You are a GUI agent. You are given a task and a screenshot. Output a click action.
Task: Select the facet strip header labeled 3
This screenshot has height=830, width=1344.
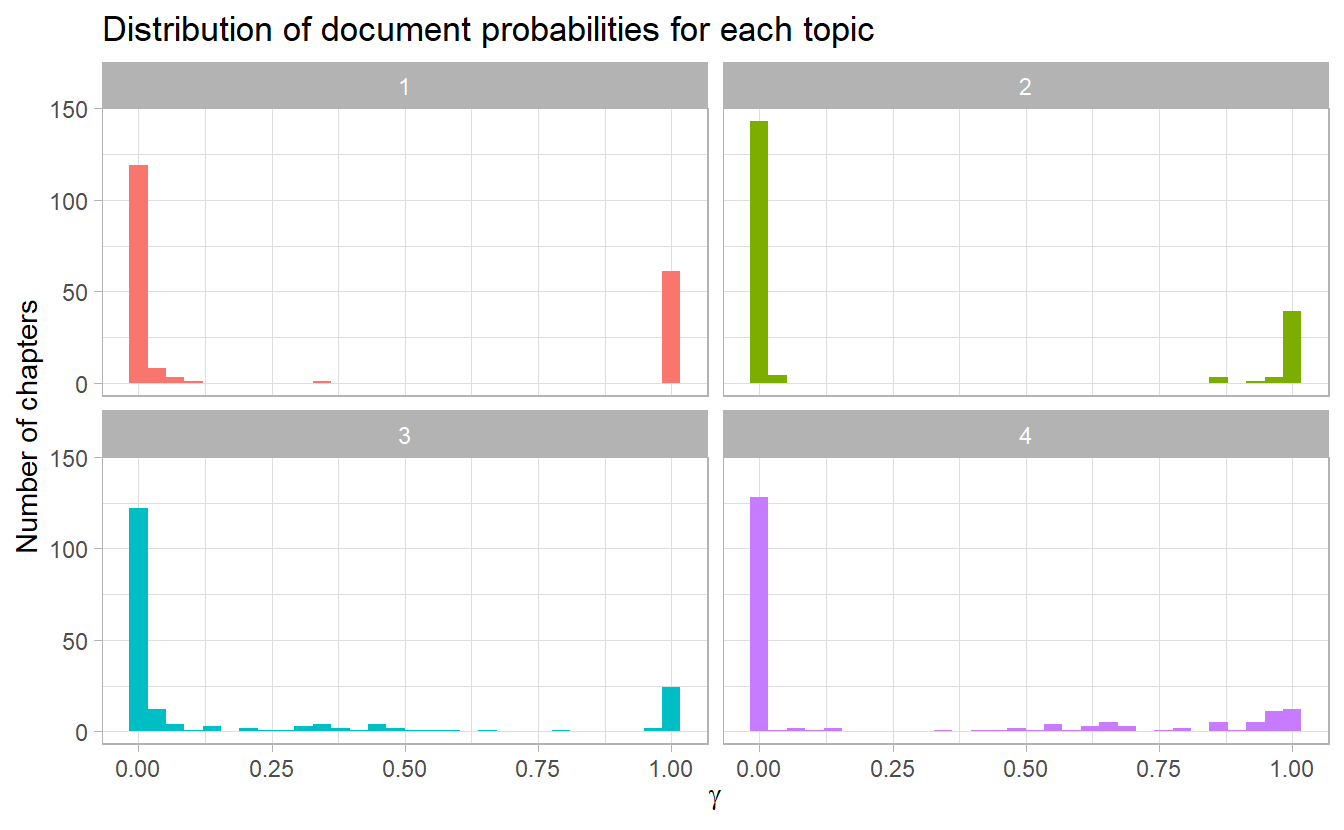[x=404, y=436]
